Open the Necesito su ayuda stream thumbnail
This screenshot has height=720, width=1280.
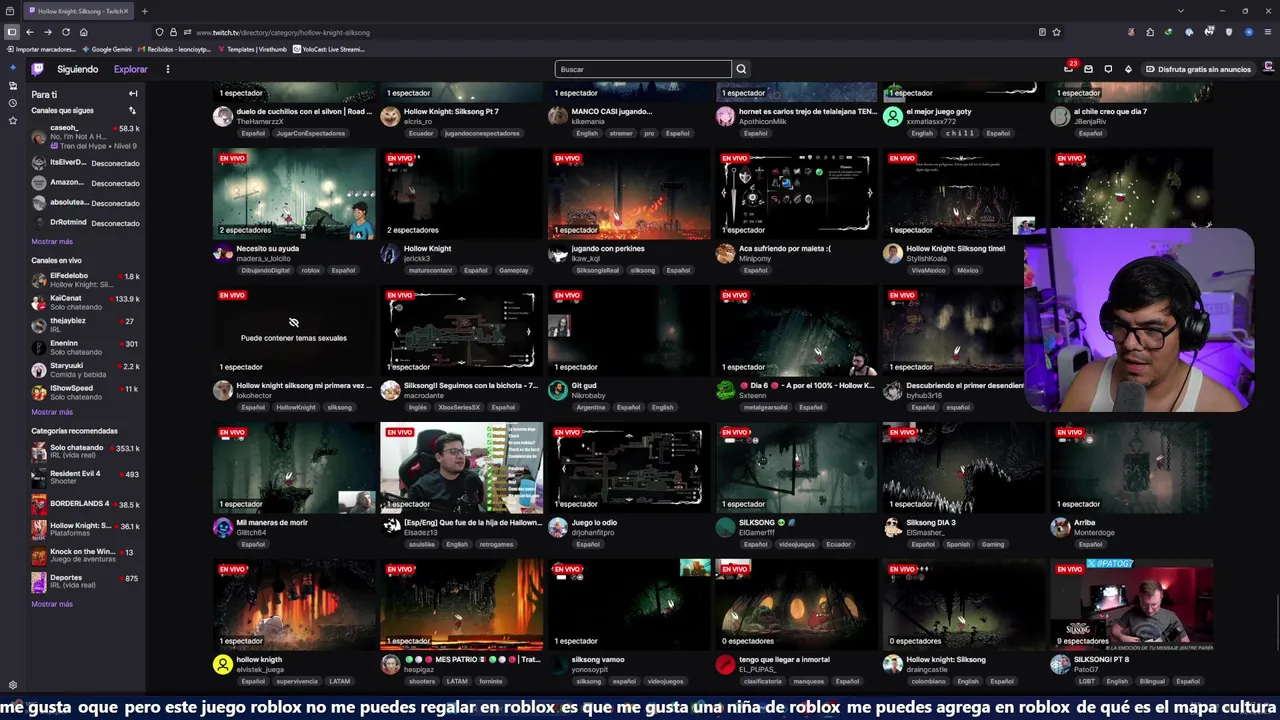pyautogui.click(x=294, y=194)
